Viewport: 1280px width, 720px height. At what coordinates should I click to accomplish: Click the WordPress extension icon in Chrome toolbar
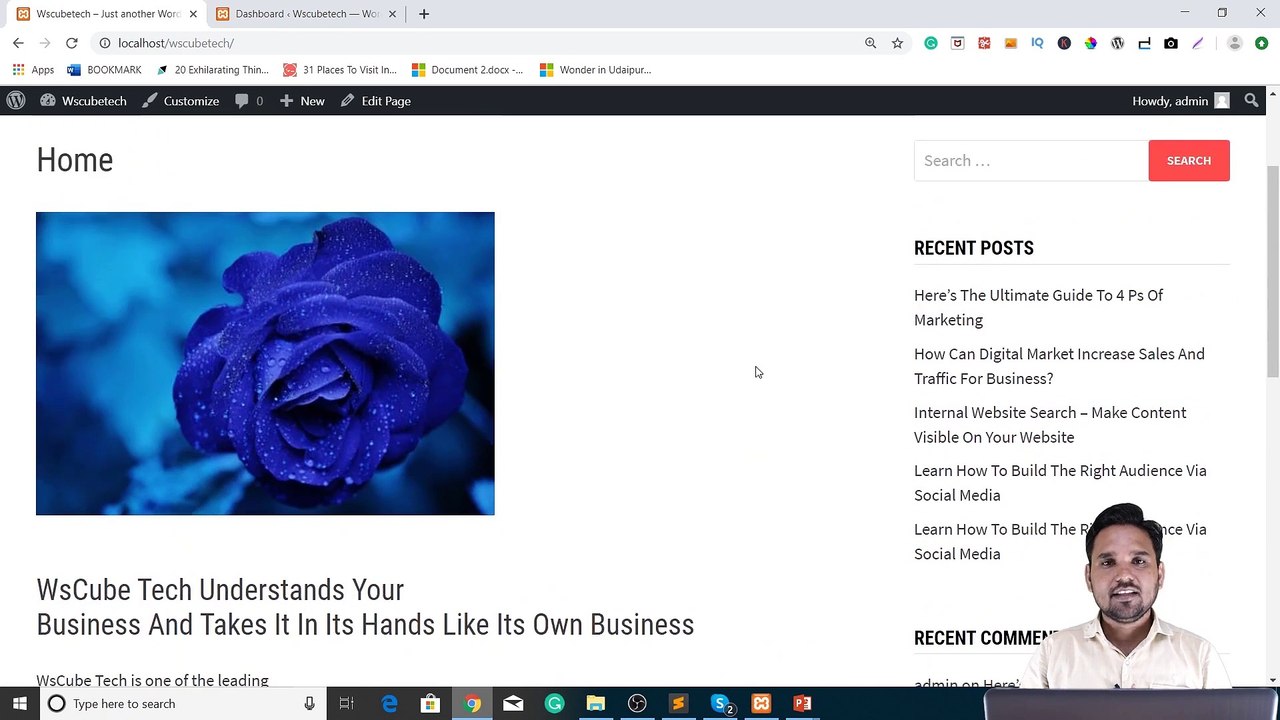1117,43
